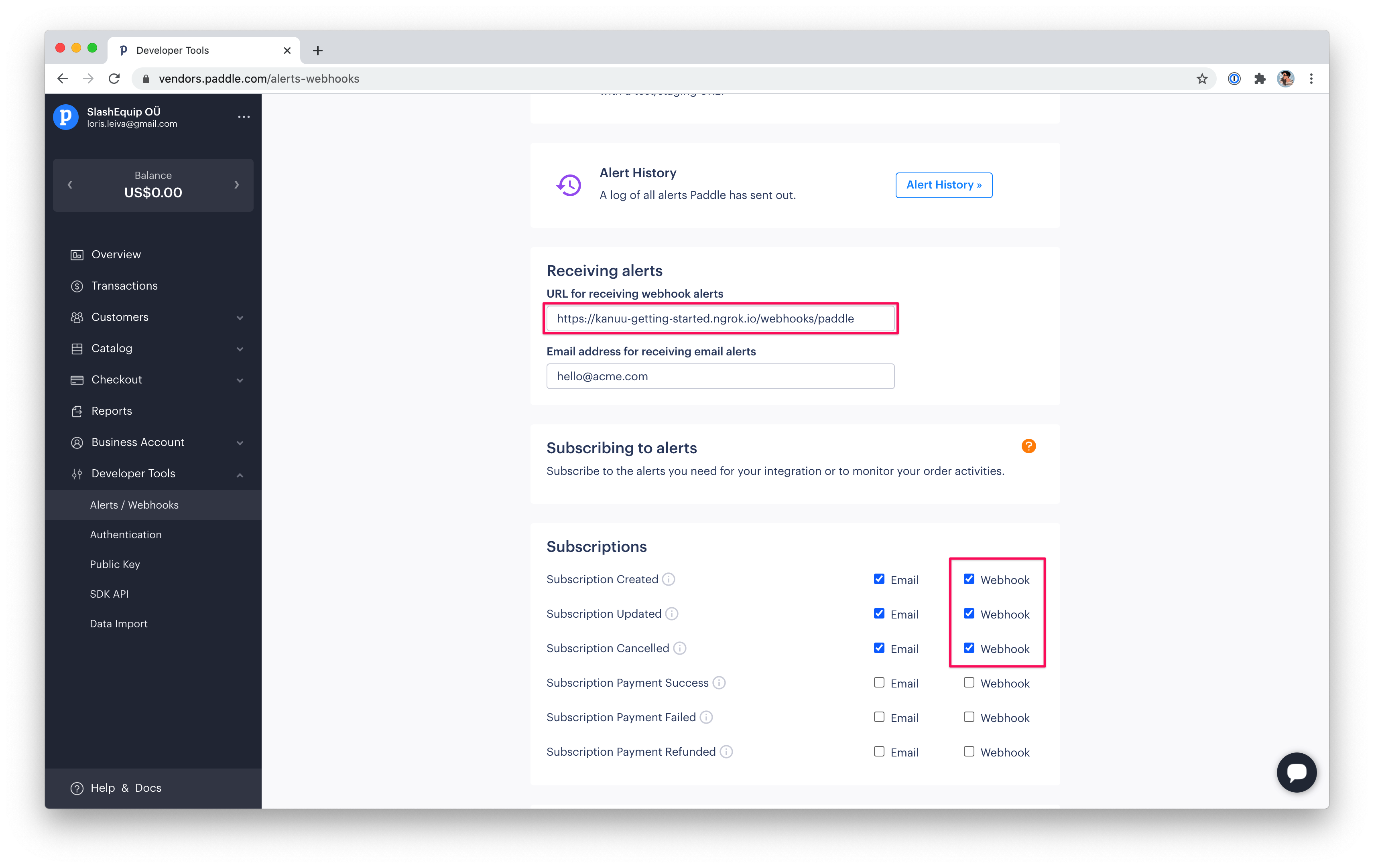Click the webhook alerts URL field

pos(720,319)
